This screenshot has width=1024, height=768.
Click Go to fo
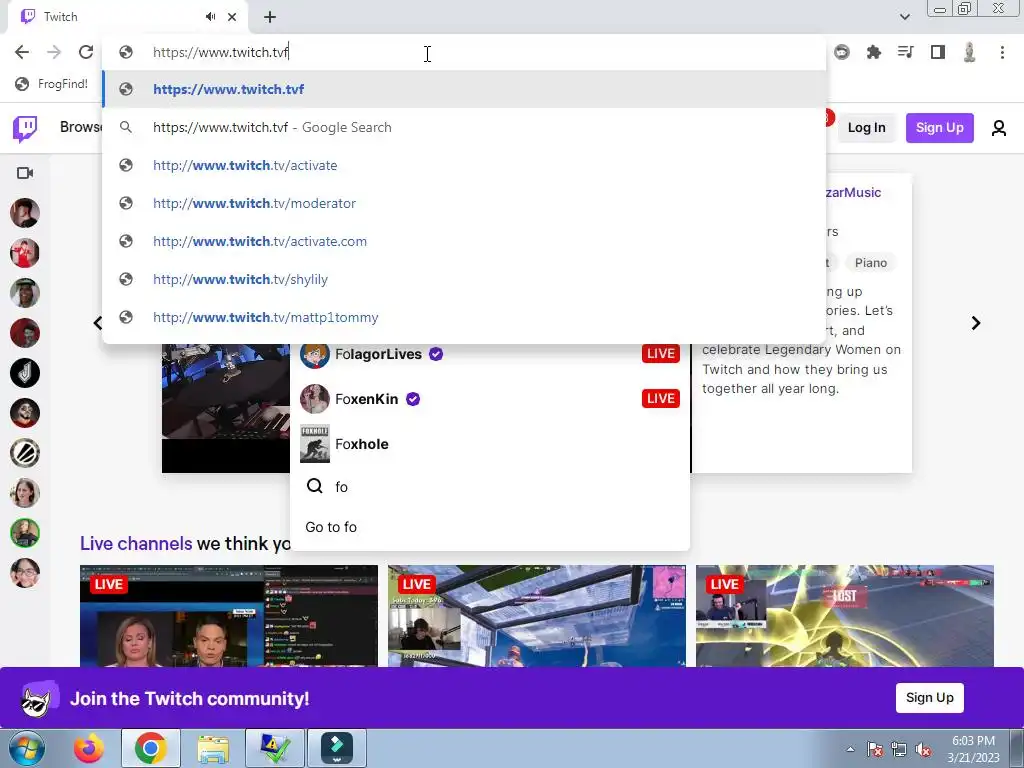pos(490,527)
